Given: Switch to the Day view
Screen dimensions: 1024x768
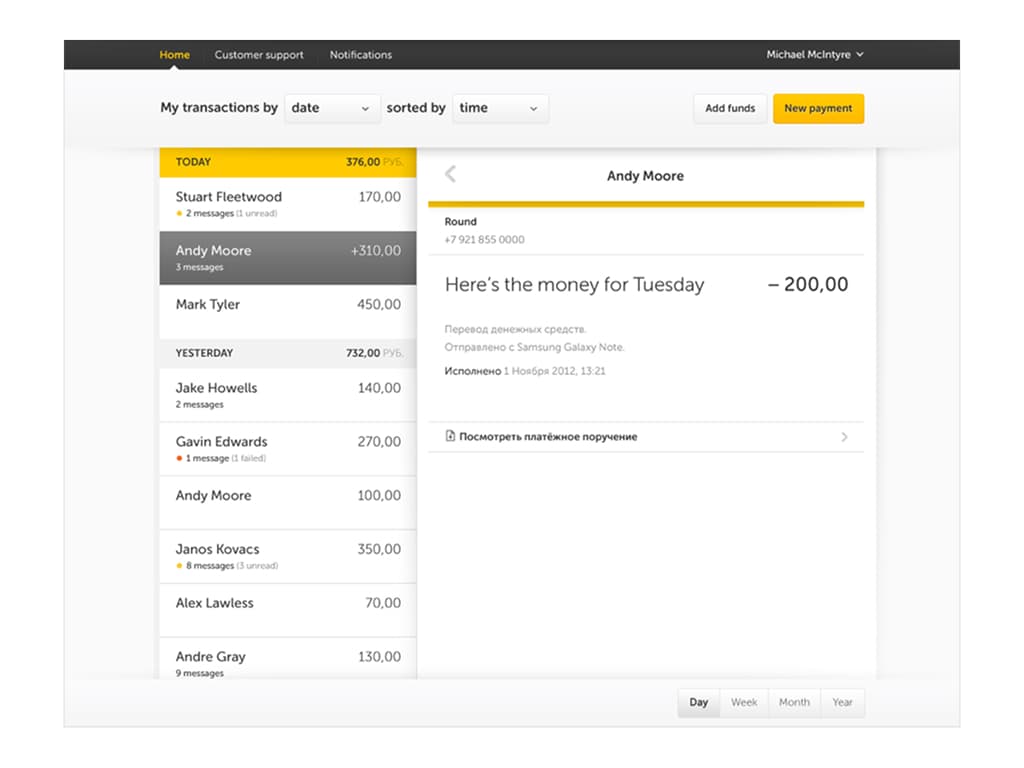Looking at the screenshot, I should (698, 703).
